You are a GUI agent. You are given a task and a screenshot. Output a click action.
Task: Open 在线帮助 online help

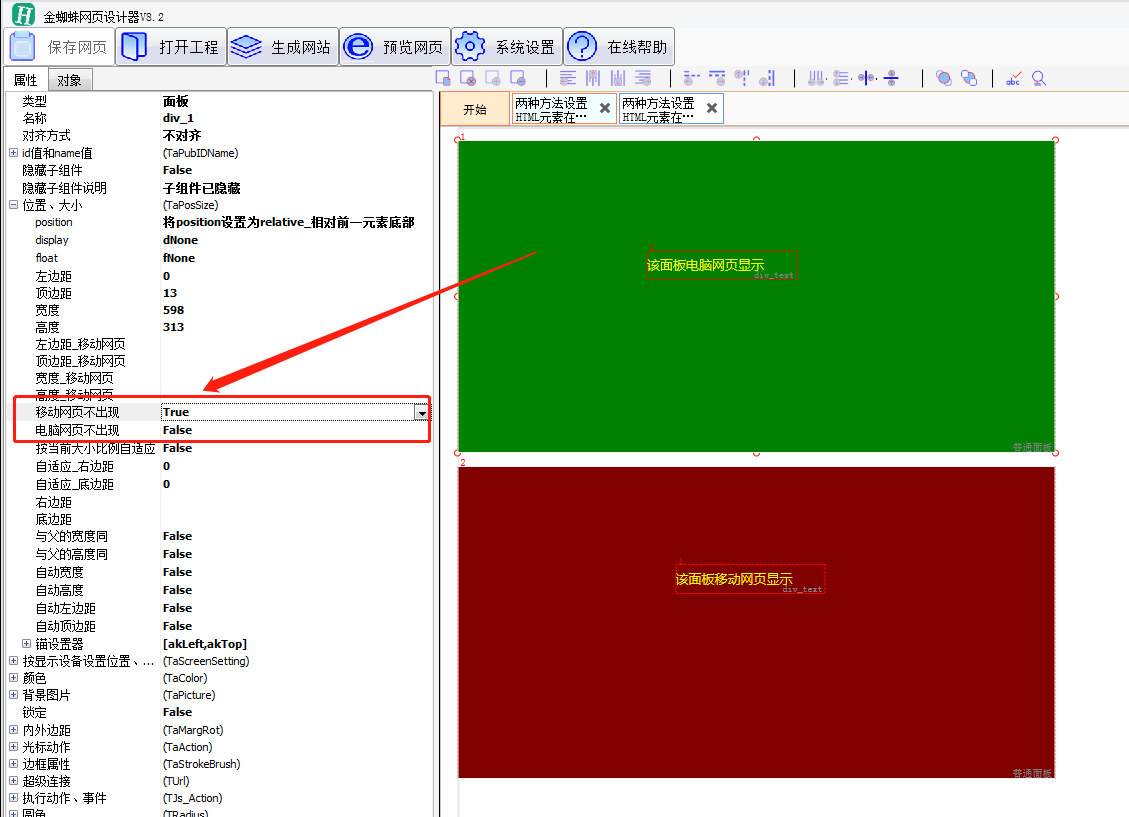[619, 47]
